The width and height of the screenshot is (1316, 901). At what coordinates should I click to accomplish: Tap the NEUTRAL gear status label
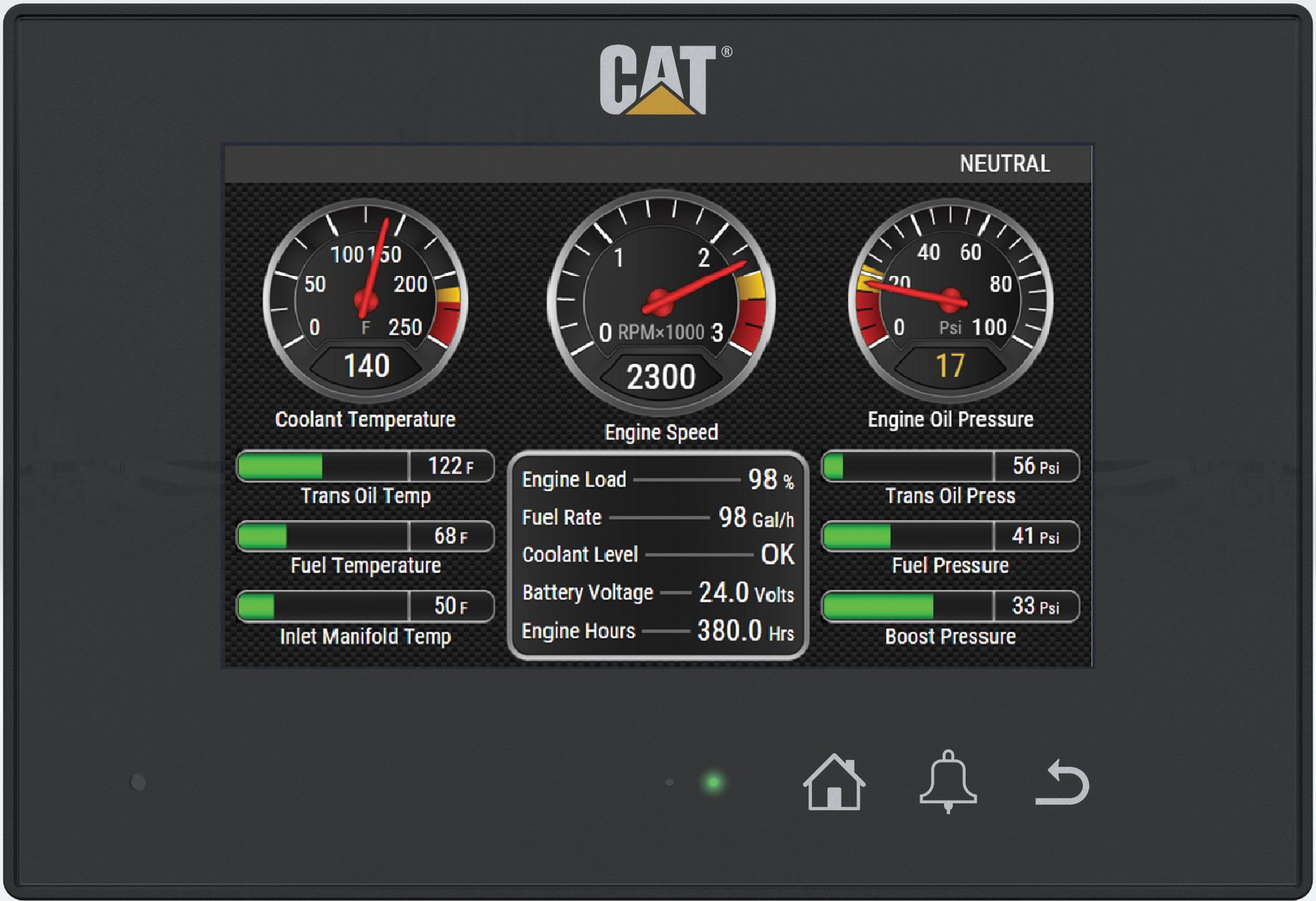point(1004,164)
